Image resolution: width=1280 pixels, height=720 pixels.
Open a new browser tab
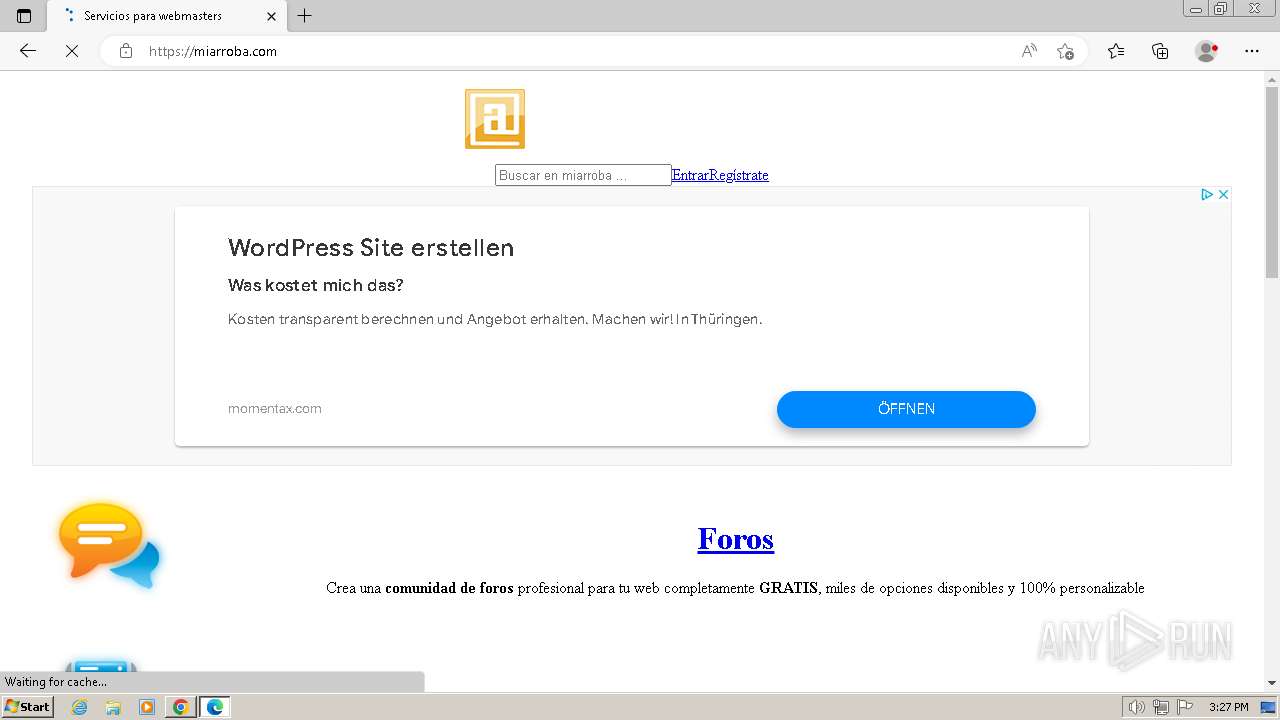(x=305, y=16)
